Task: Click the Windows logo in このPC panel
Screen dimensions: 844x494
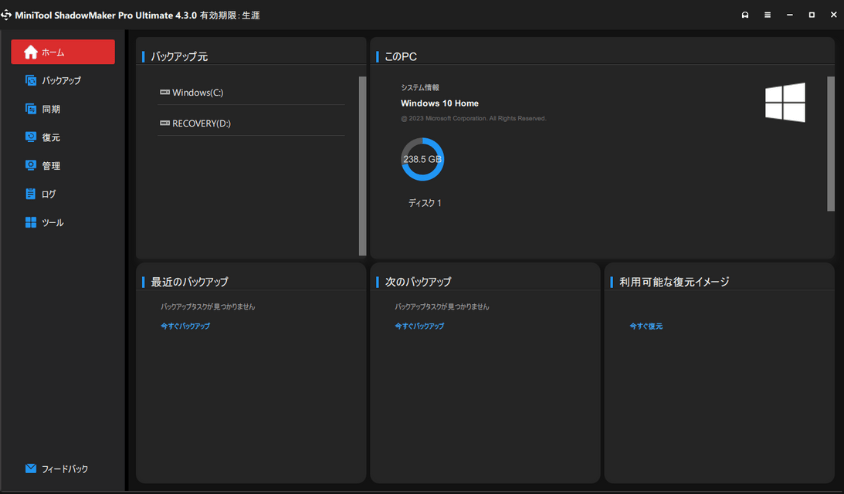Action: tap(785, 103)
